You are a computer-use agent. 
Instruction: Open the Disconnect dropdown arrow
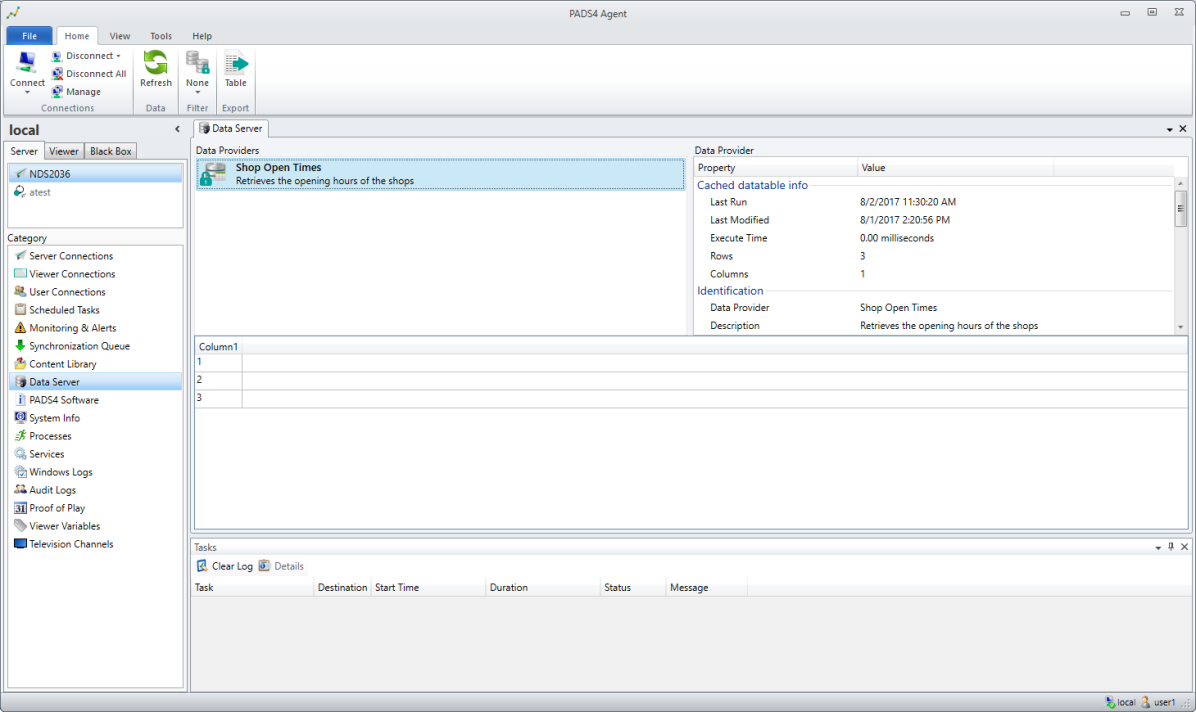118,56
